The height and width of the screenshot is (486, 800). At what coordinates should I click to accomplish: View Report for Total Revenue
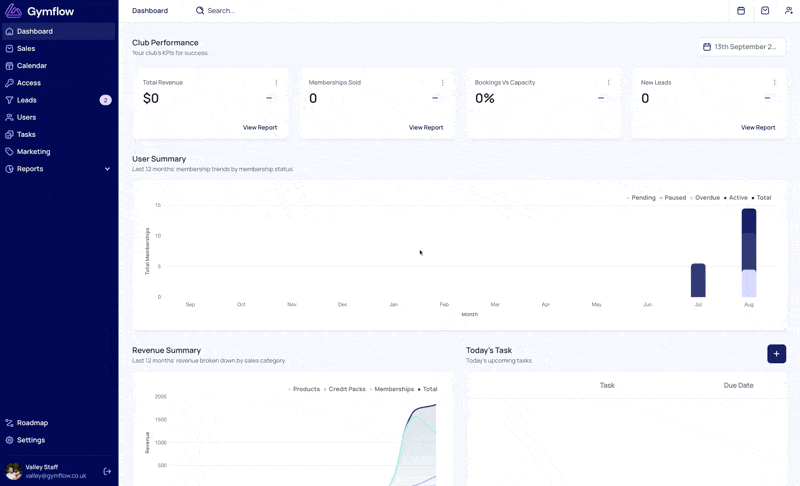[260, 127]
